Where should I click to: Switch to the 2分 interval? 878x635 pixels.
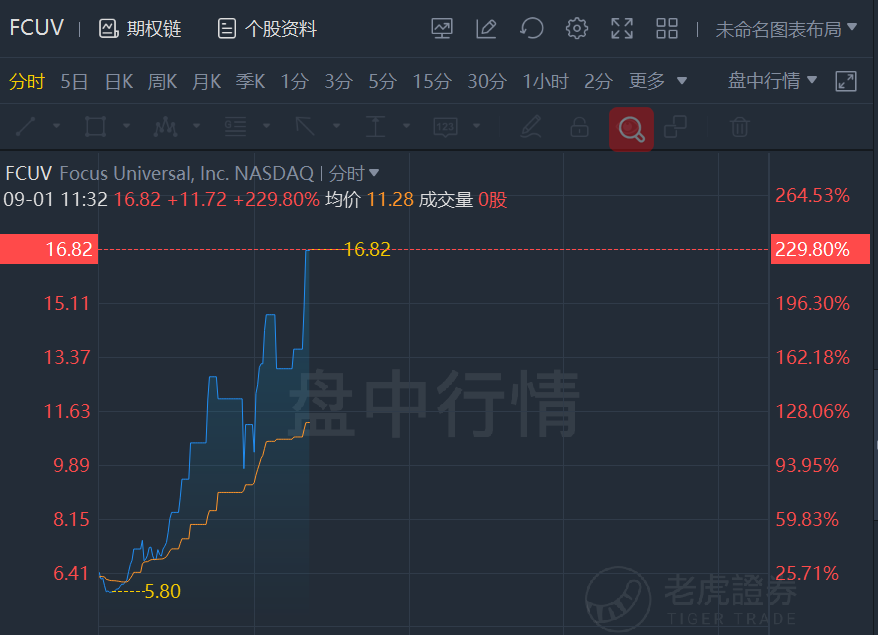click(598, 82)
